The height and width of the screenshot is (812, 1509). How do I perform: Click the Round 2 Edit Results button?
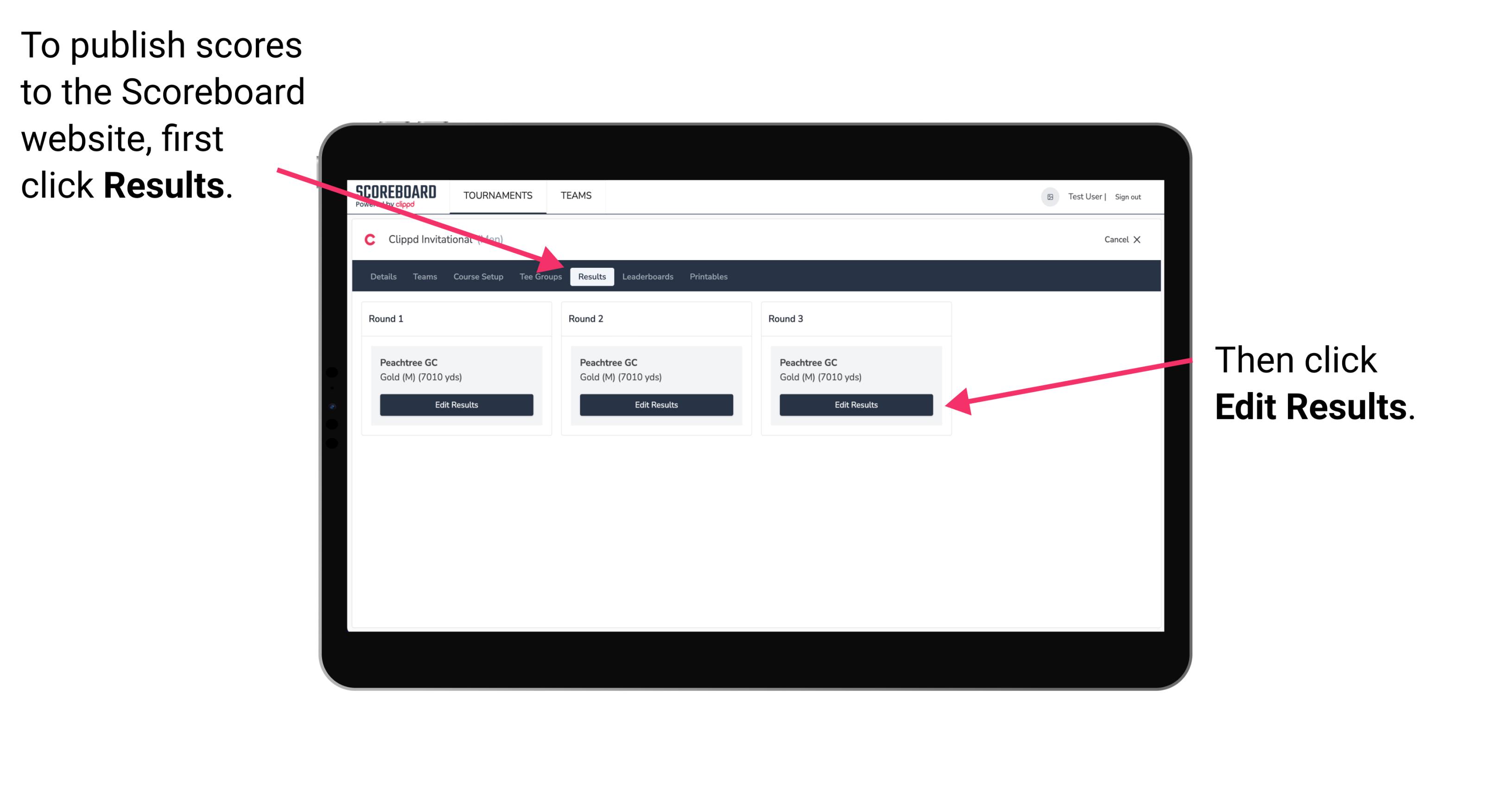point(657,405)
